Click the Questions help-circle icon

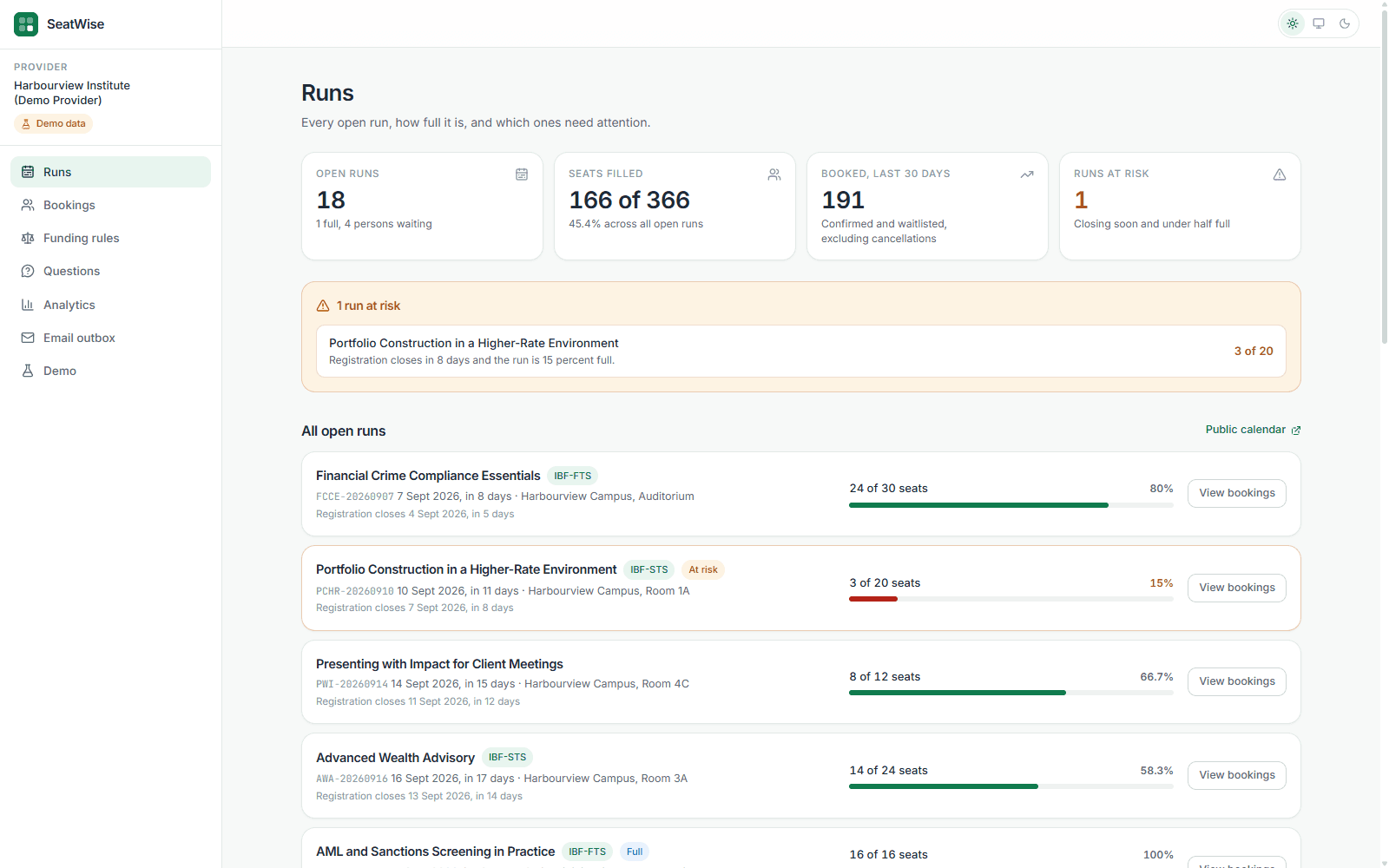pyautogui.click(x=28, y=271)
